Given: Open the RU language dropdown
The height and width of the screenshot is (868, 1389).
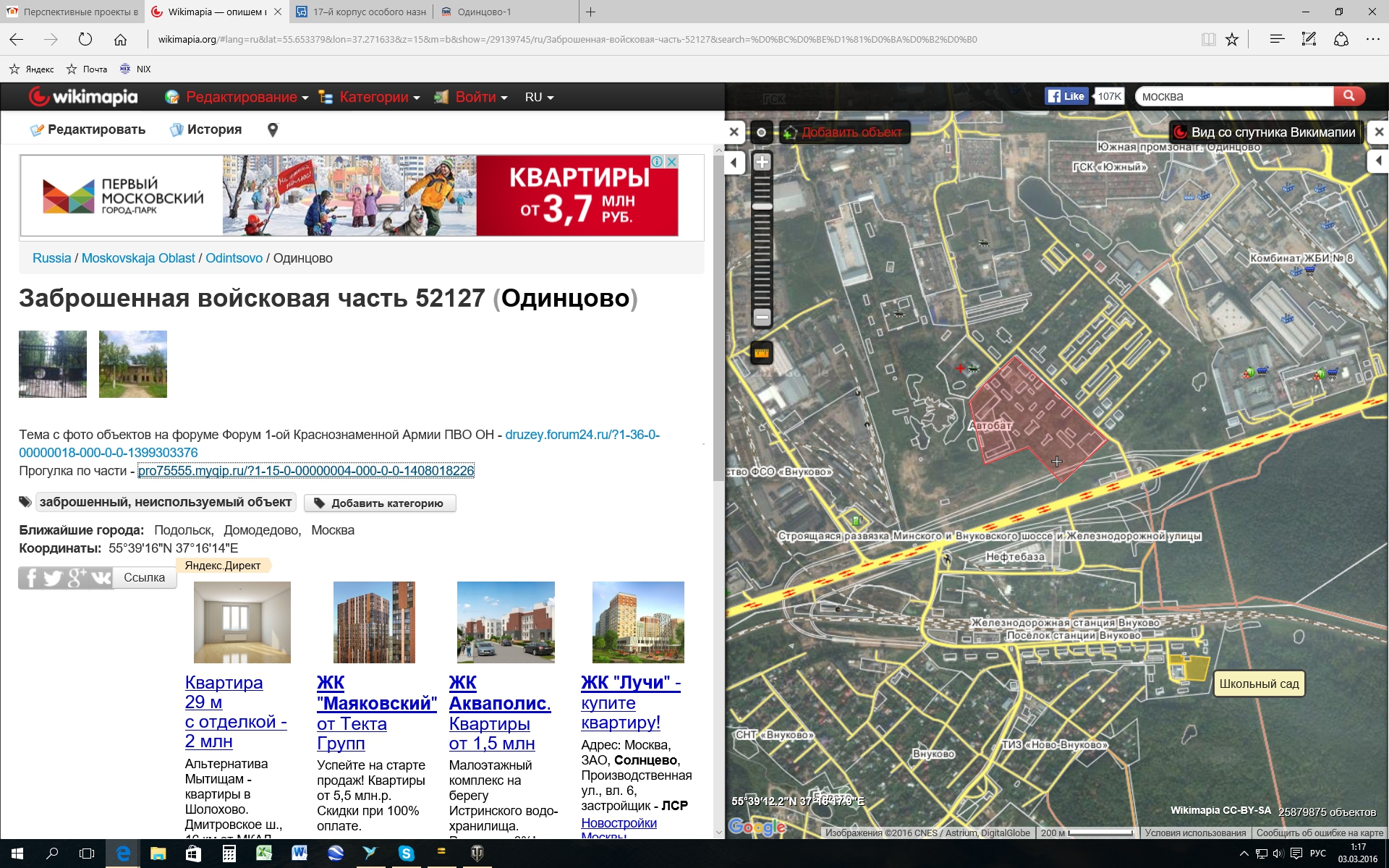Looking at the screenshot, I should pyautogui.click(x=539, y=97).
